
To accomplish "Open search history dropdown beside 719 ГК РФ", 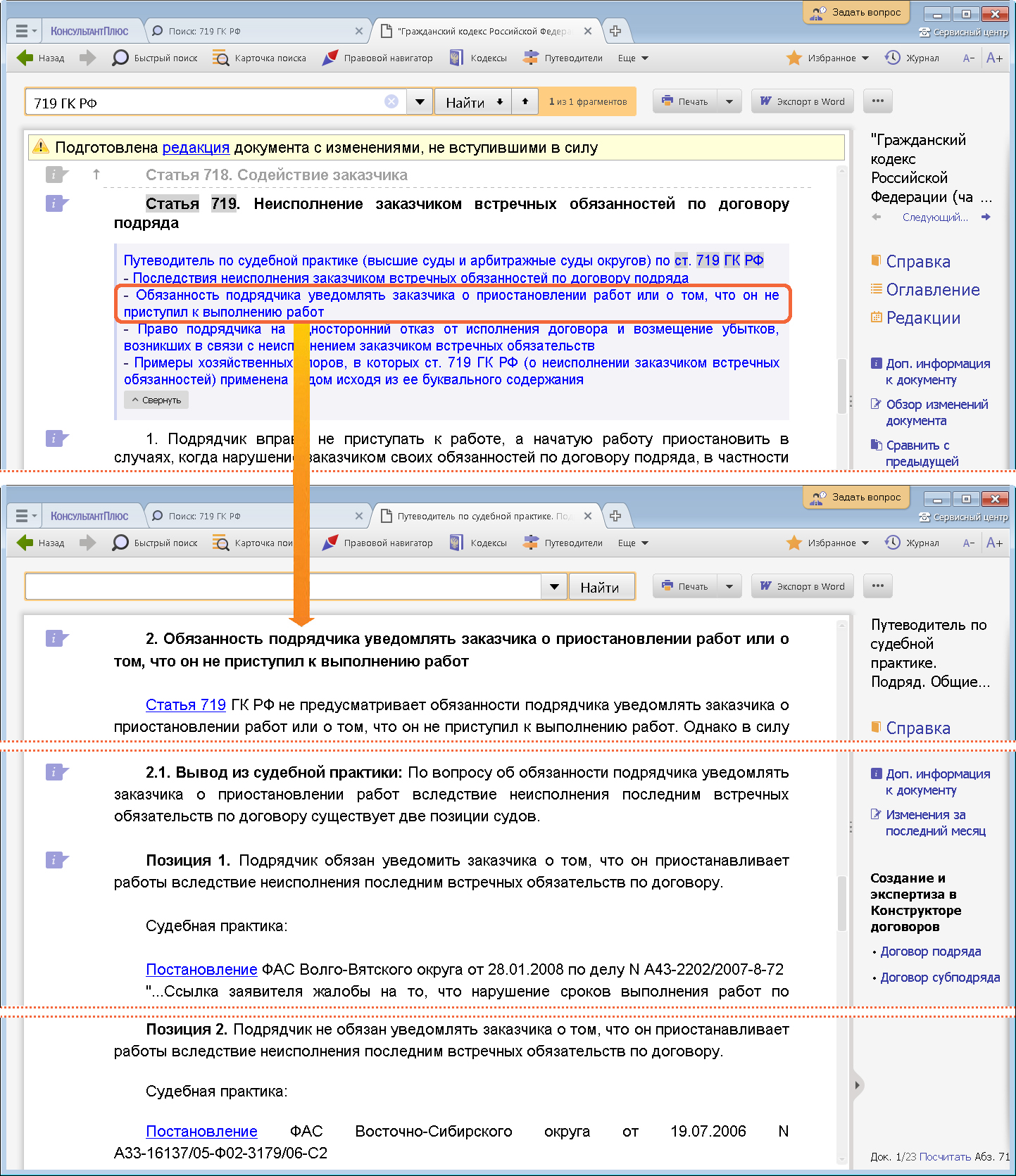I will click(420, 102).
